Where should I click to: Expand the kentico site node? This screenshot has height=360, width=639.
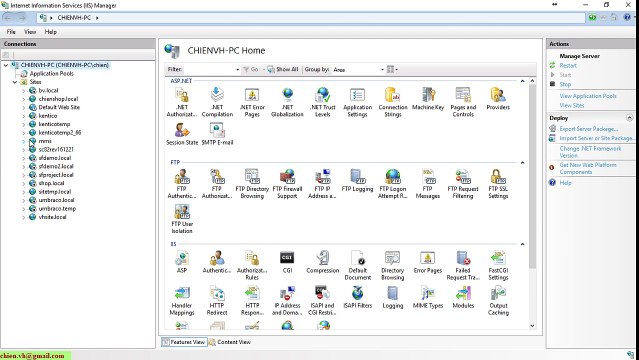[24, 116]
